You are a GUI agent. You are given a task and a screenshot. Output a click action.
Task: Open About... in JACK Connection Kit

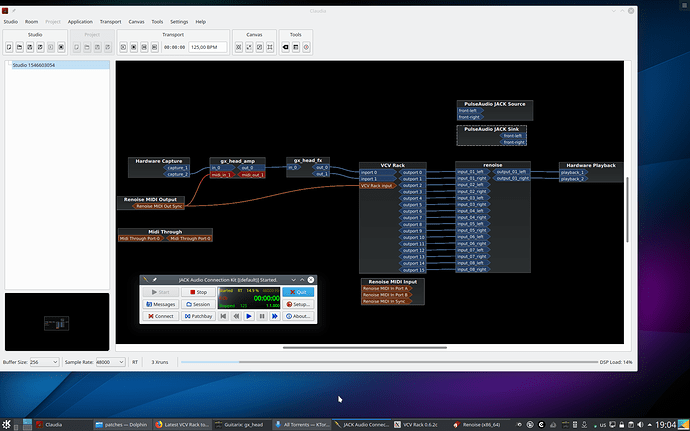pos(298,316)
